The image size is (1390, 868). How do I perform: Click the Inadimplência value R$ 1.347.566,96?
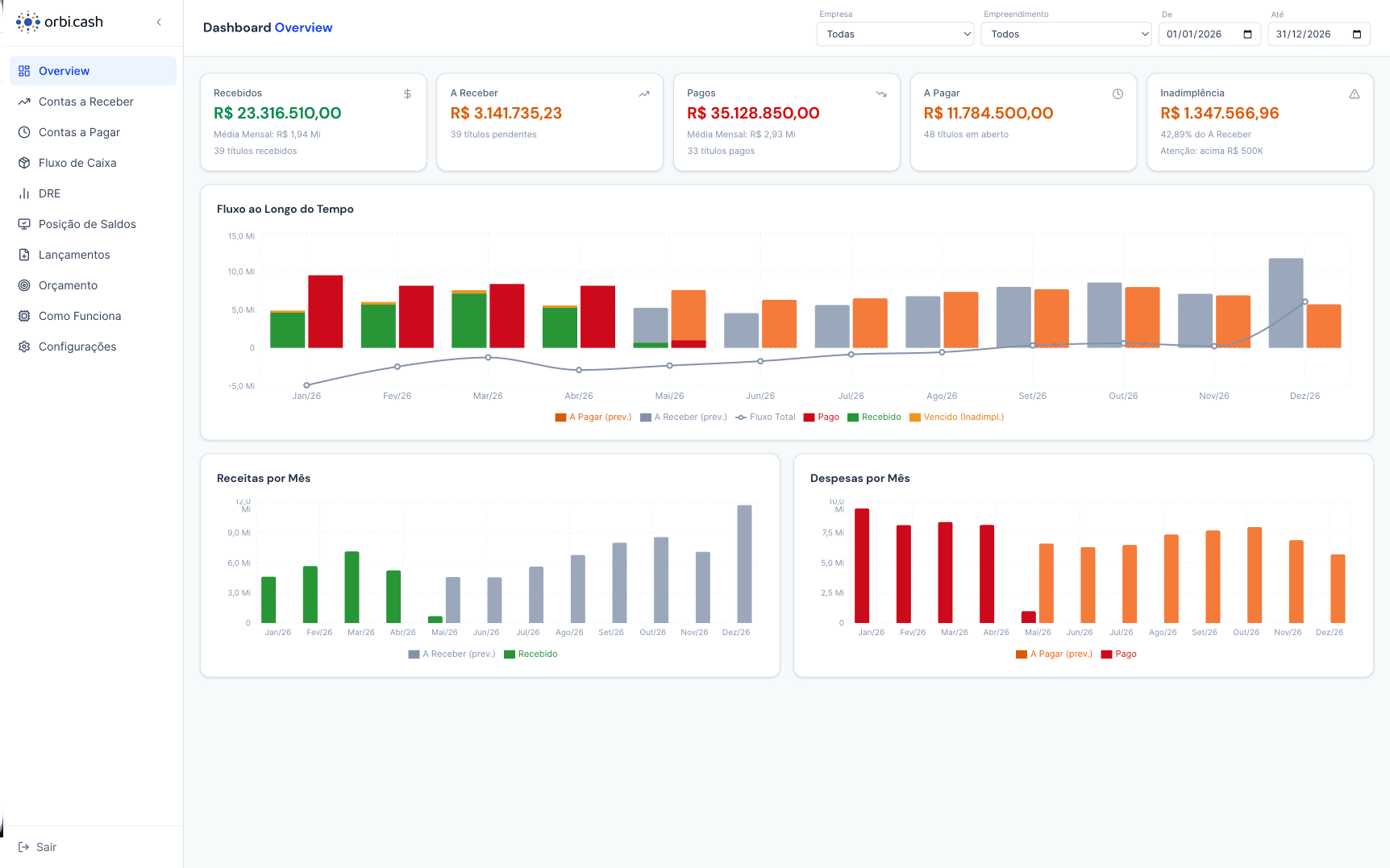[x=1220, y=114]
